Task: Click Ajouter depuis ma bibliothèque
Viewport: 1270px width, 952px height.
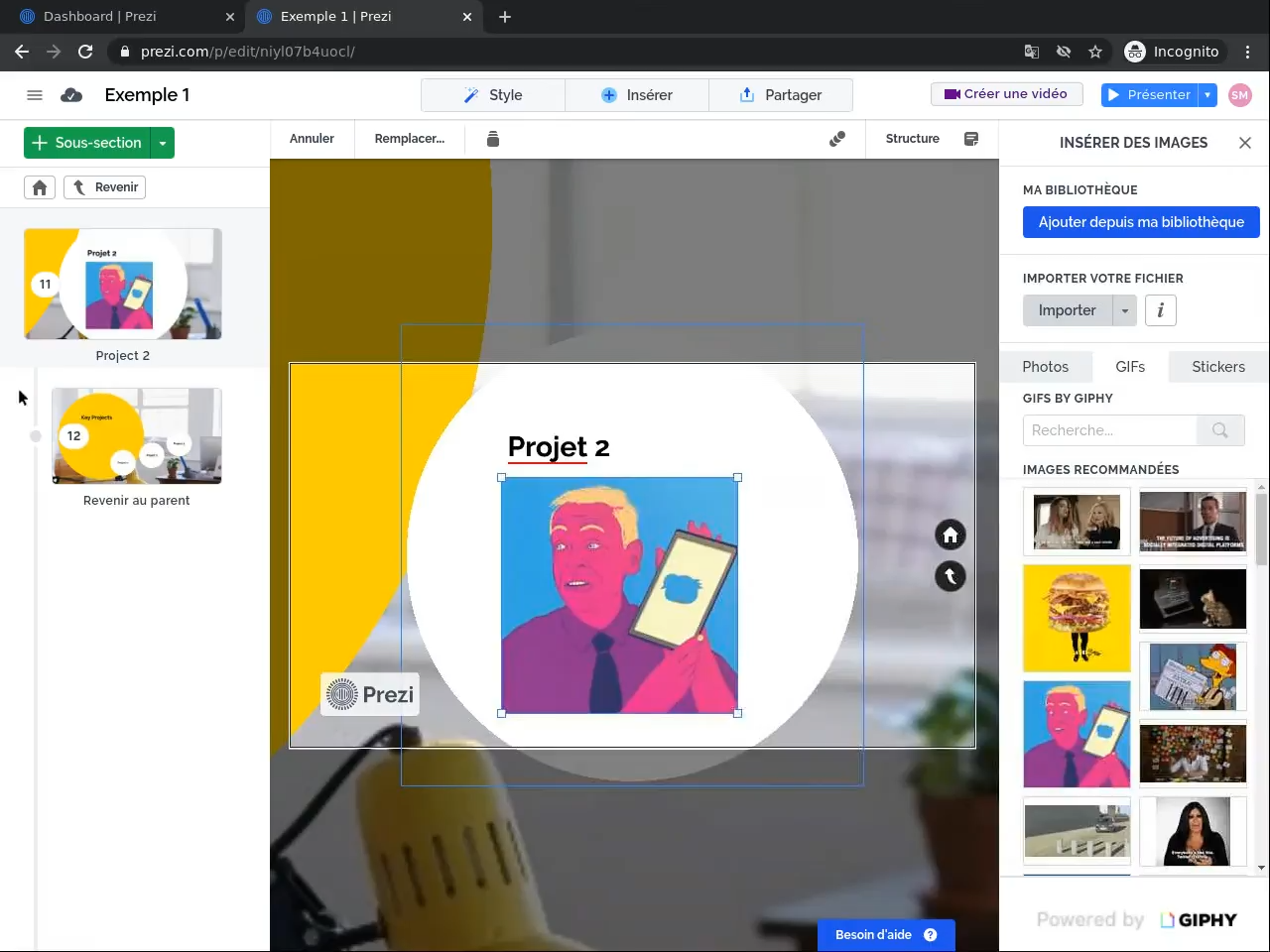Action: point(1141,222)
